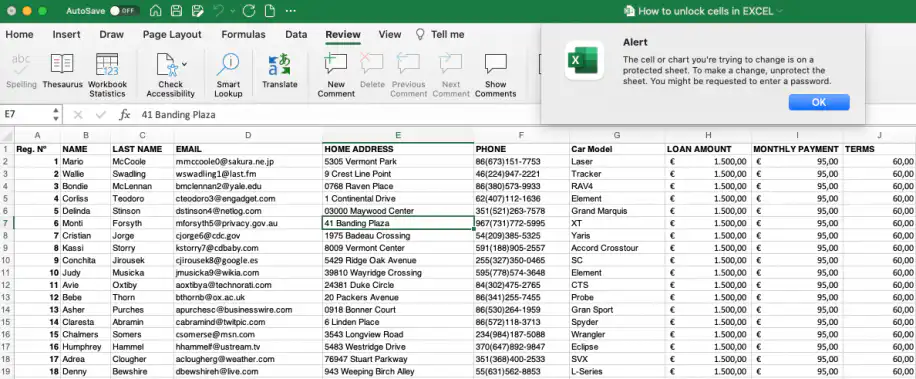The height and width of the screenshot is (379, 916).
Task: Switch to the Home tab
Action: (19, 34)
